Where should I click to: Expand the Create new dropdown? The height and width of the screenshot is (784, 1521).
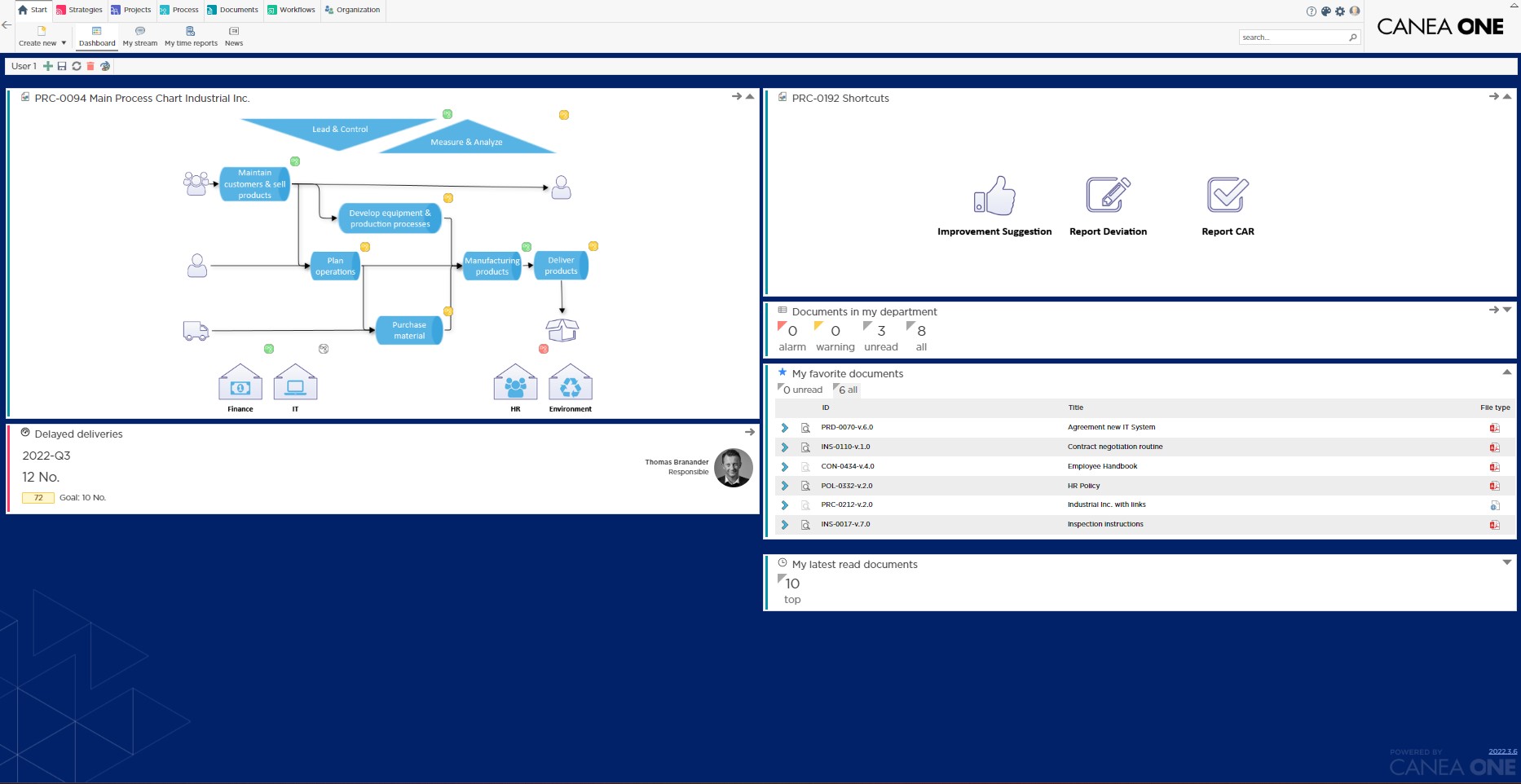63,42
